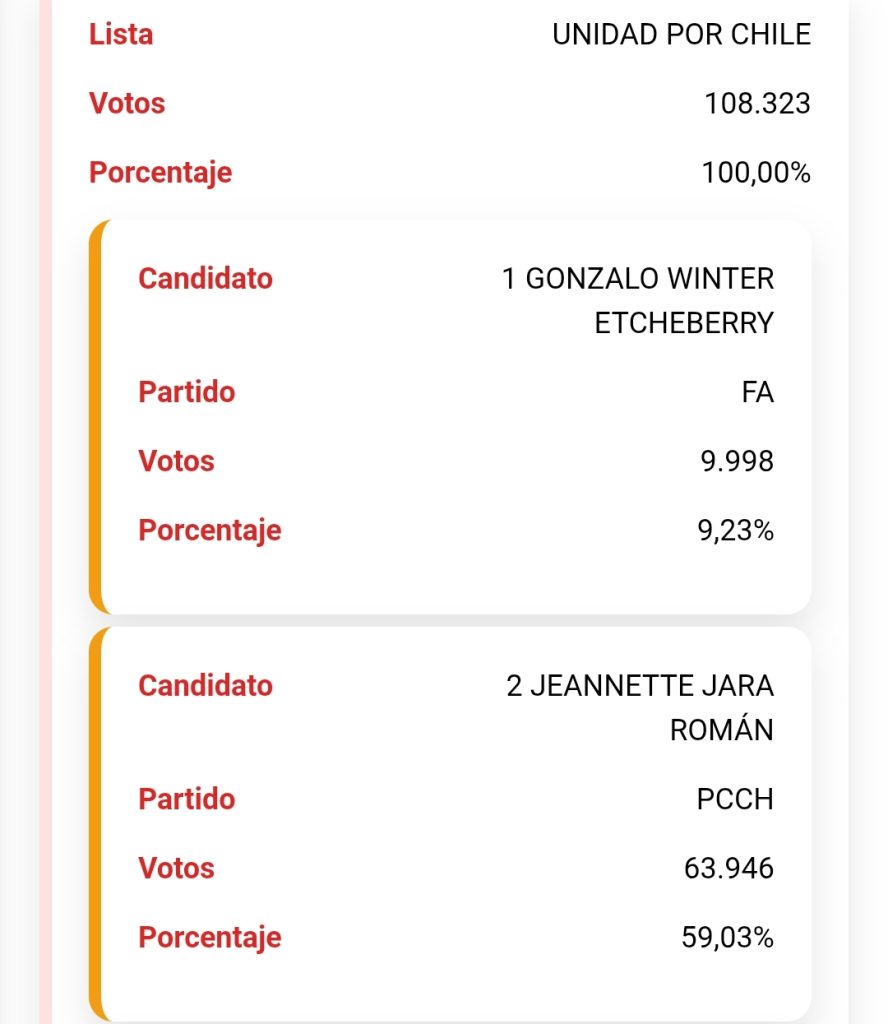Click the 59,03% percentage value
888x1024 pixels.
tap(727, 938)
